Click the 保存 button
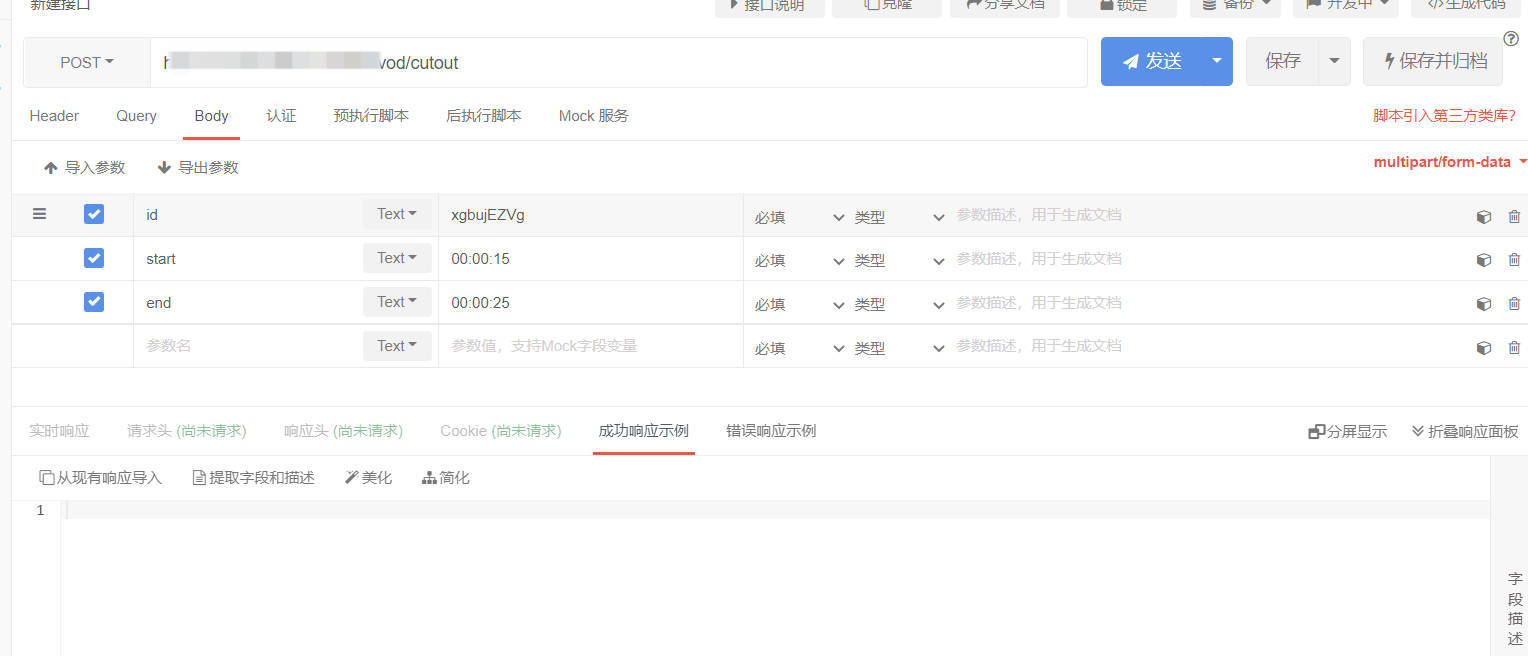 (x=1282, y=61)
